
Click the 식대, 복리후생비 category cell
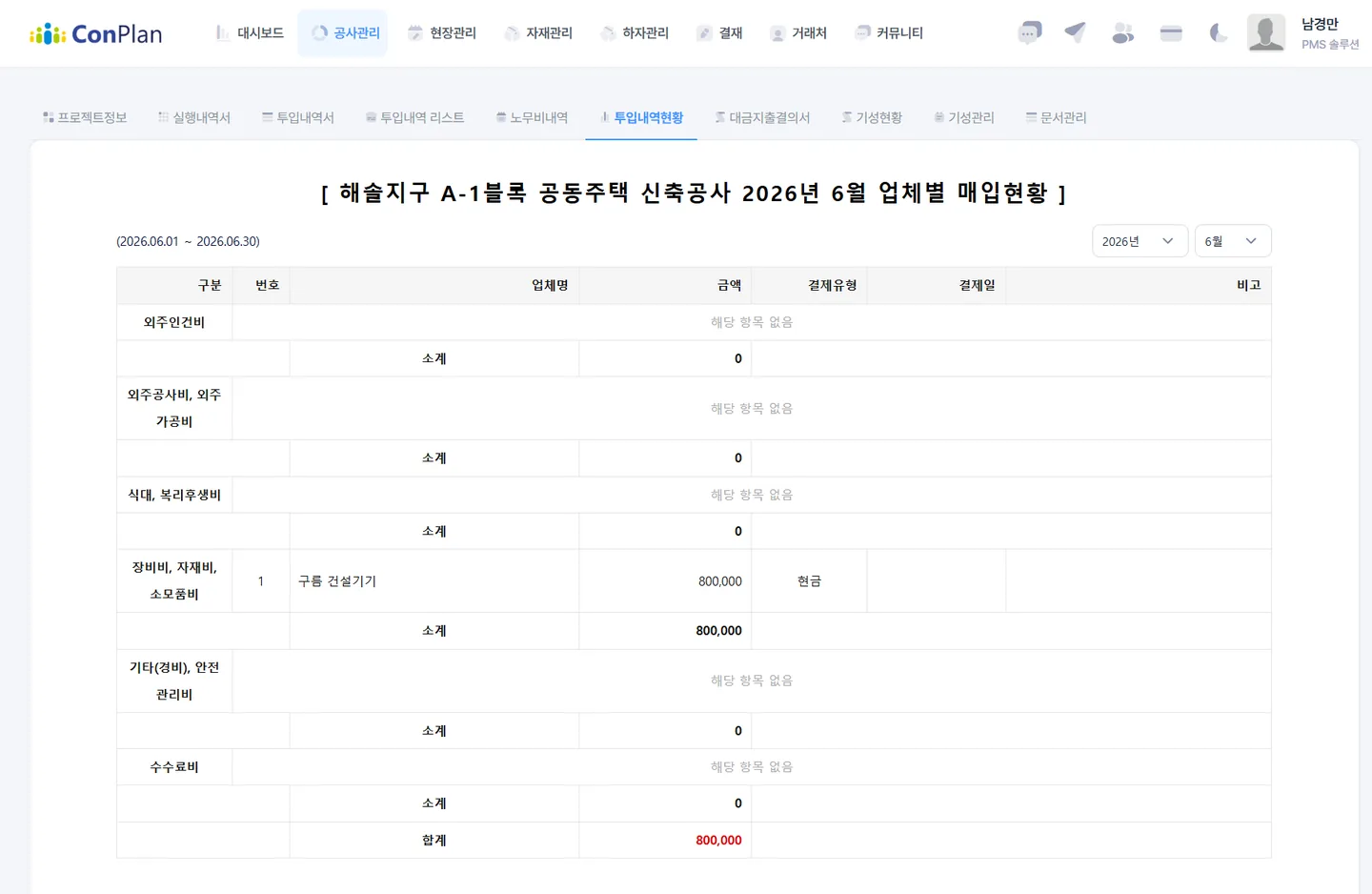174,496
